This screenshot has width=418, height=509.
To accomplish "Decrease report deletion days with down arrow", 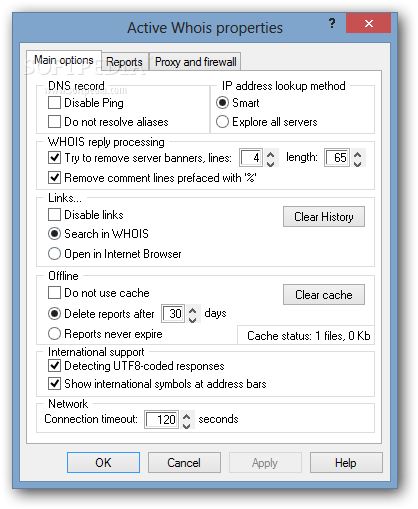I will [193, 319].
